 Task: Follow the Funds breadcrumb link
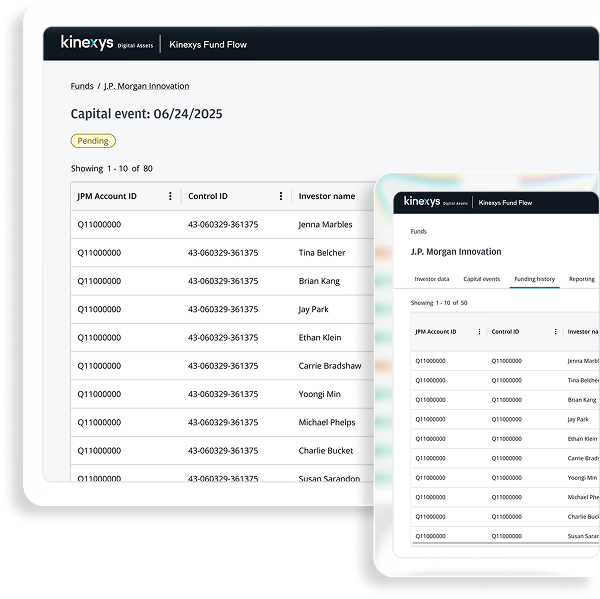pos(82,86)
